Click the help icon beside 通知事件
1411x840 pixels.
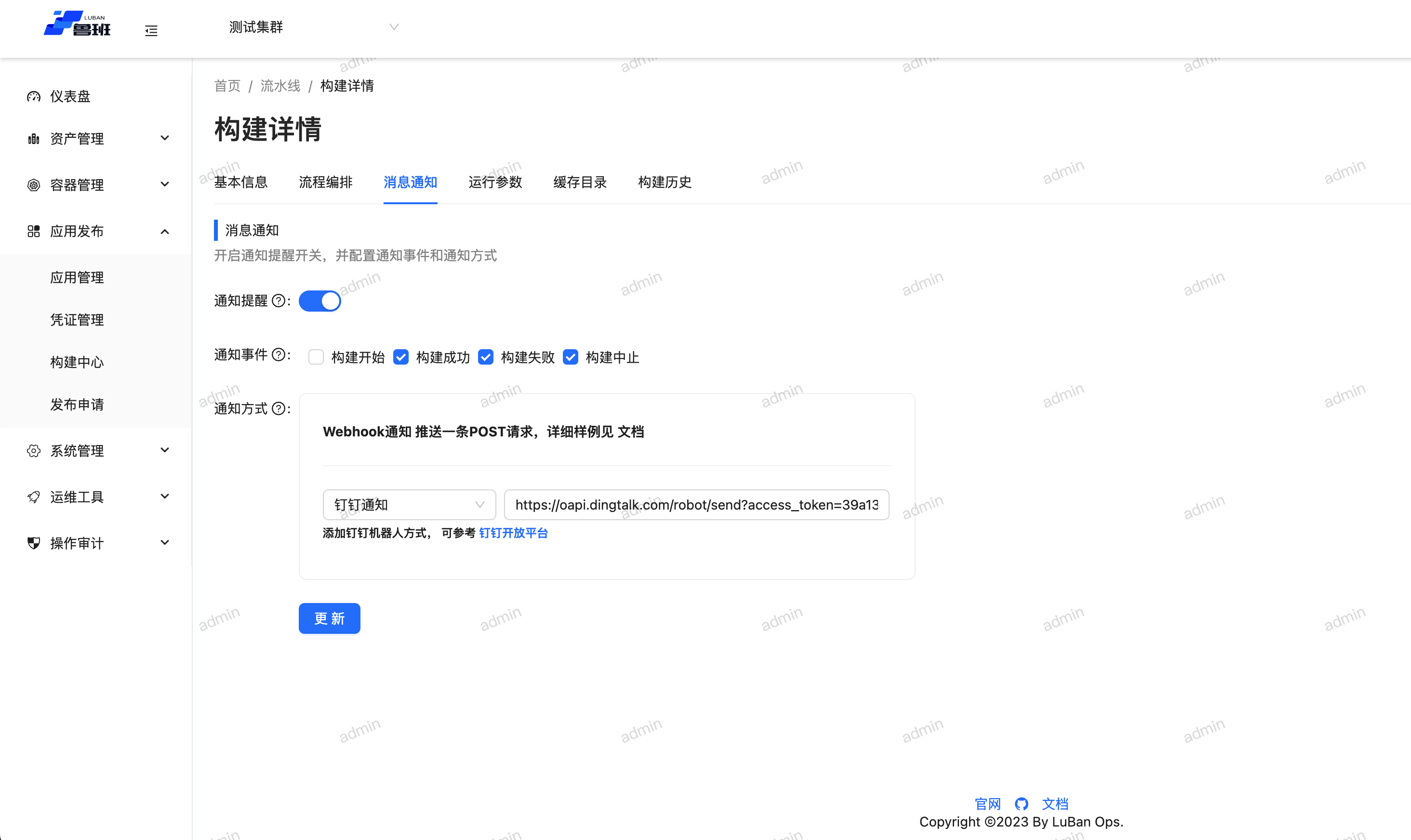click(278, 355)
